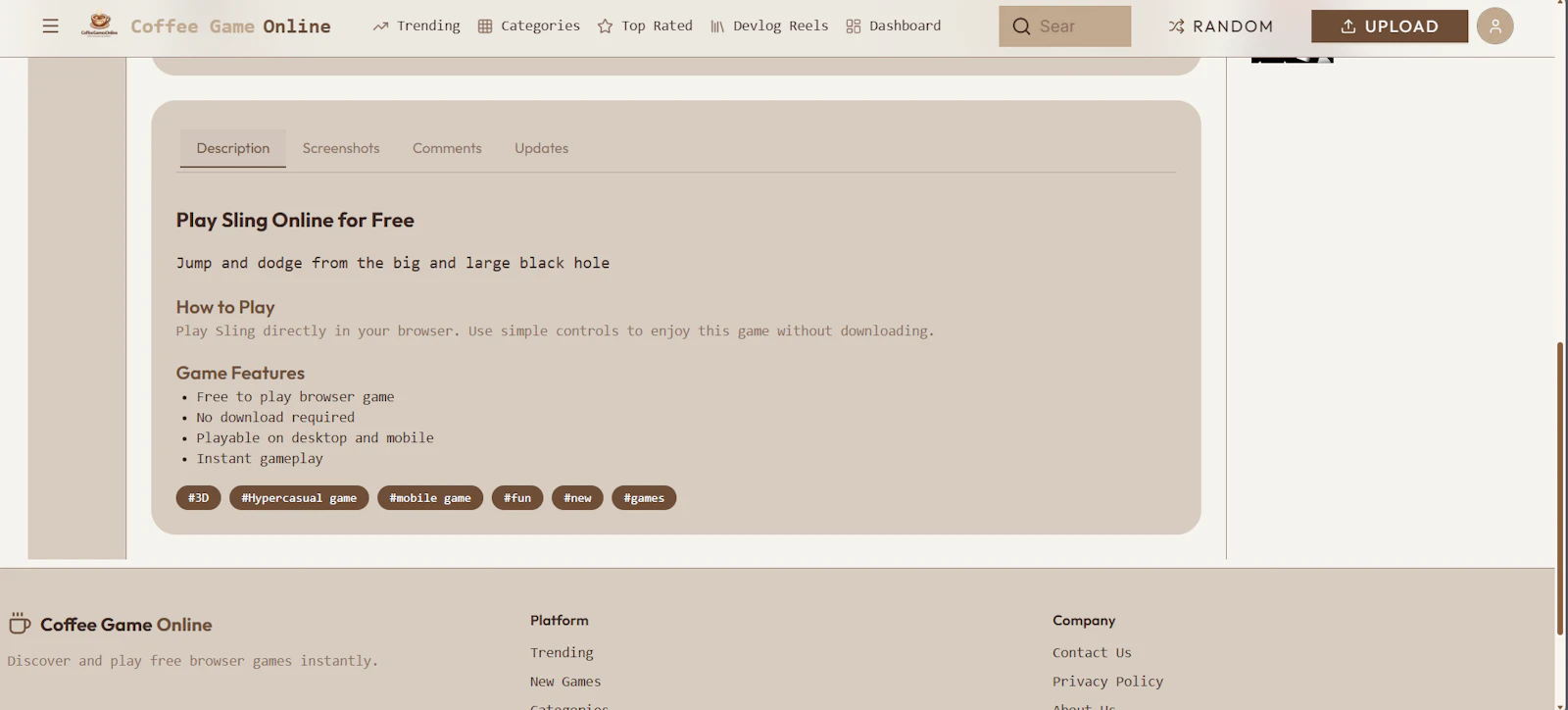
Task: Click the Top Rated star icon
Action: coord(606,26)
